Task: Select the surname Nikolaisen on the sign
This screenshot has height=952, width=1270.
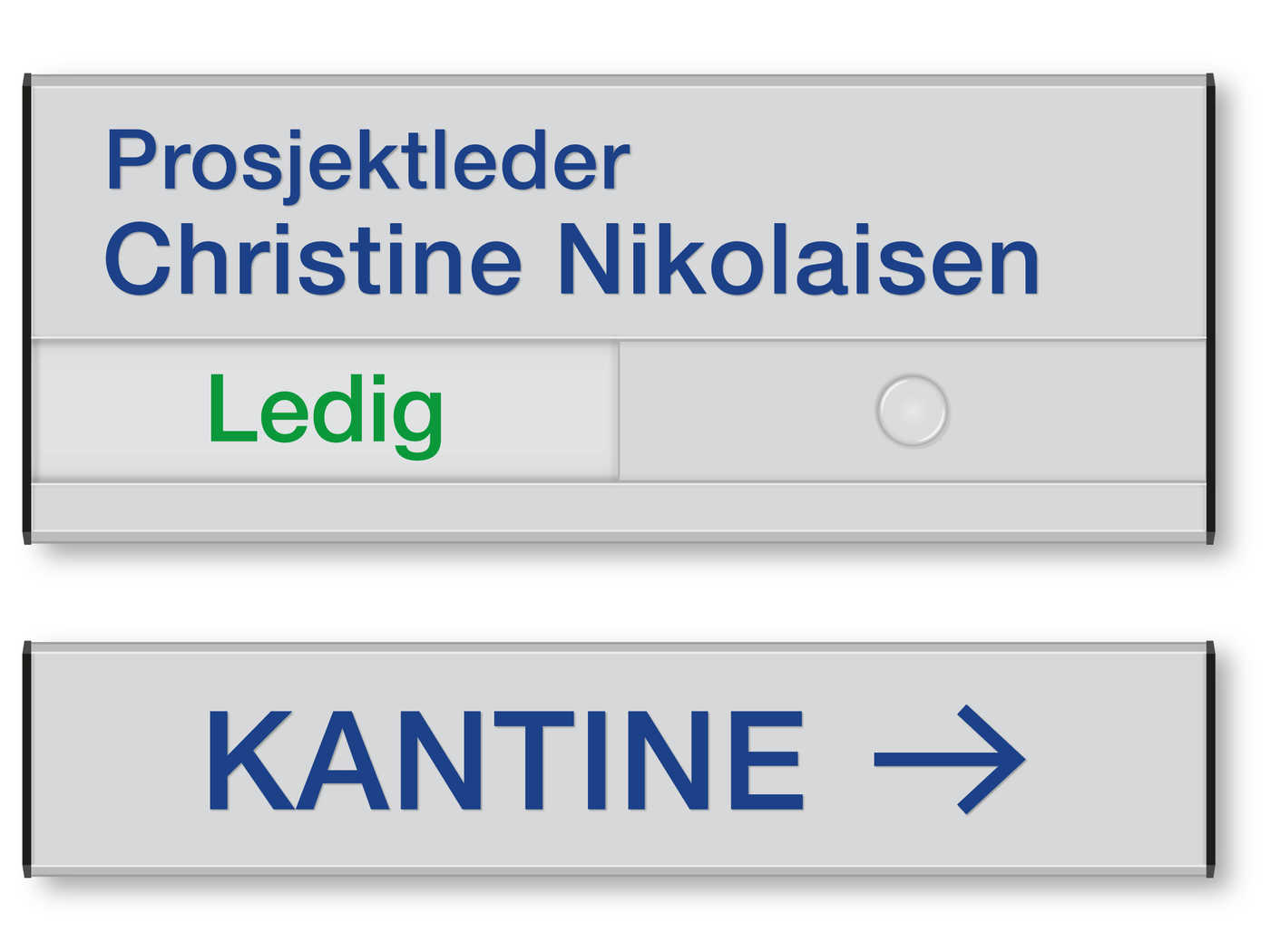Action: (x=798, y=260)
